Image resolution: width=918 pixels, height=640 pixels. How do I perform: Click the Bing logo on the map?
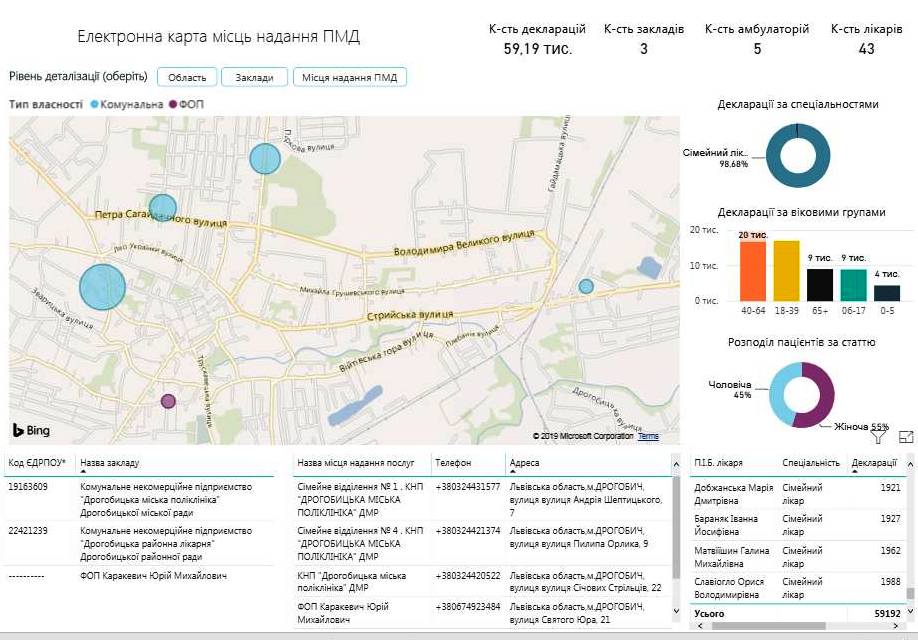tap(31, 430)
